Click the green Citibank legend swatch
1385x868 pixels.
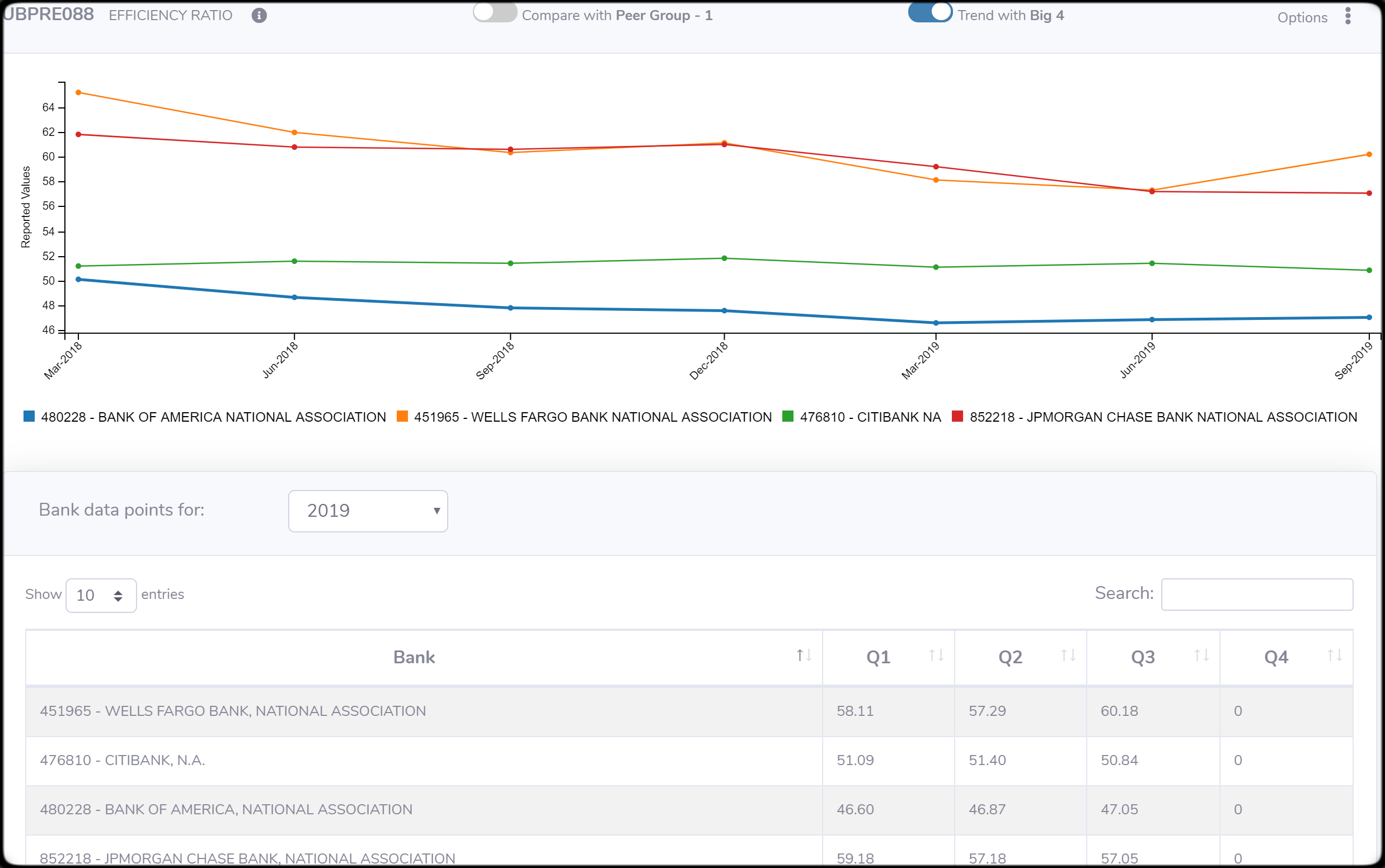point(788,416)
